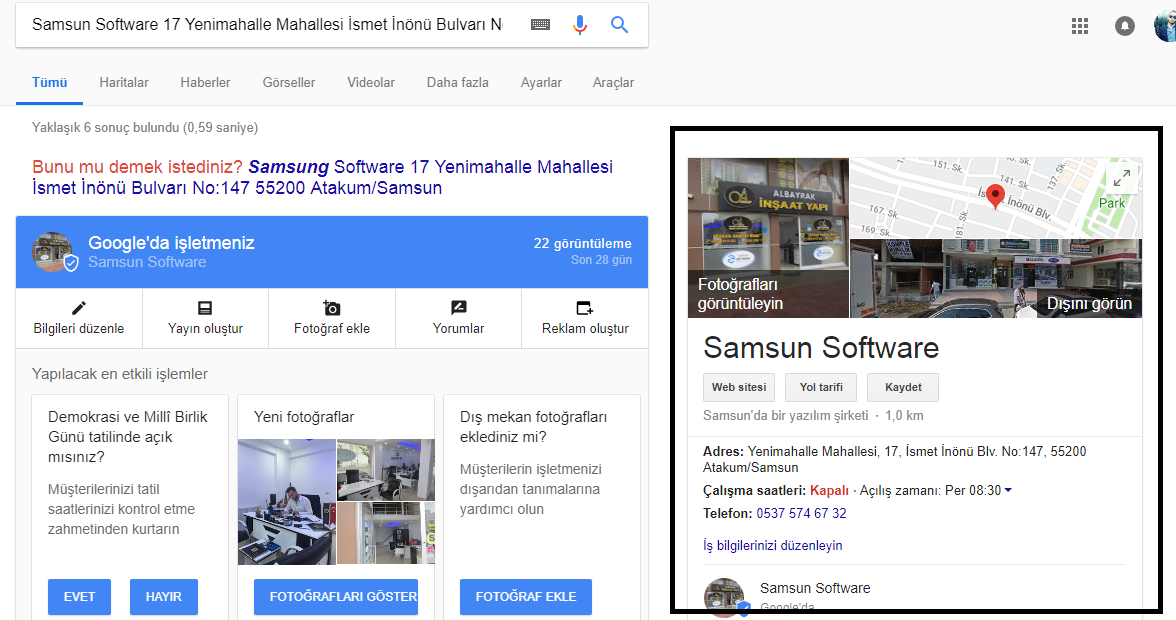Open the map thumbnail of İnönü Blv.
Image resolution: width=1176 pixels, height=620 pixels.
point(996,198)
